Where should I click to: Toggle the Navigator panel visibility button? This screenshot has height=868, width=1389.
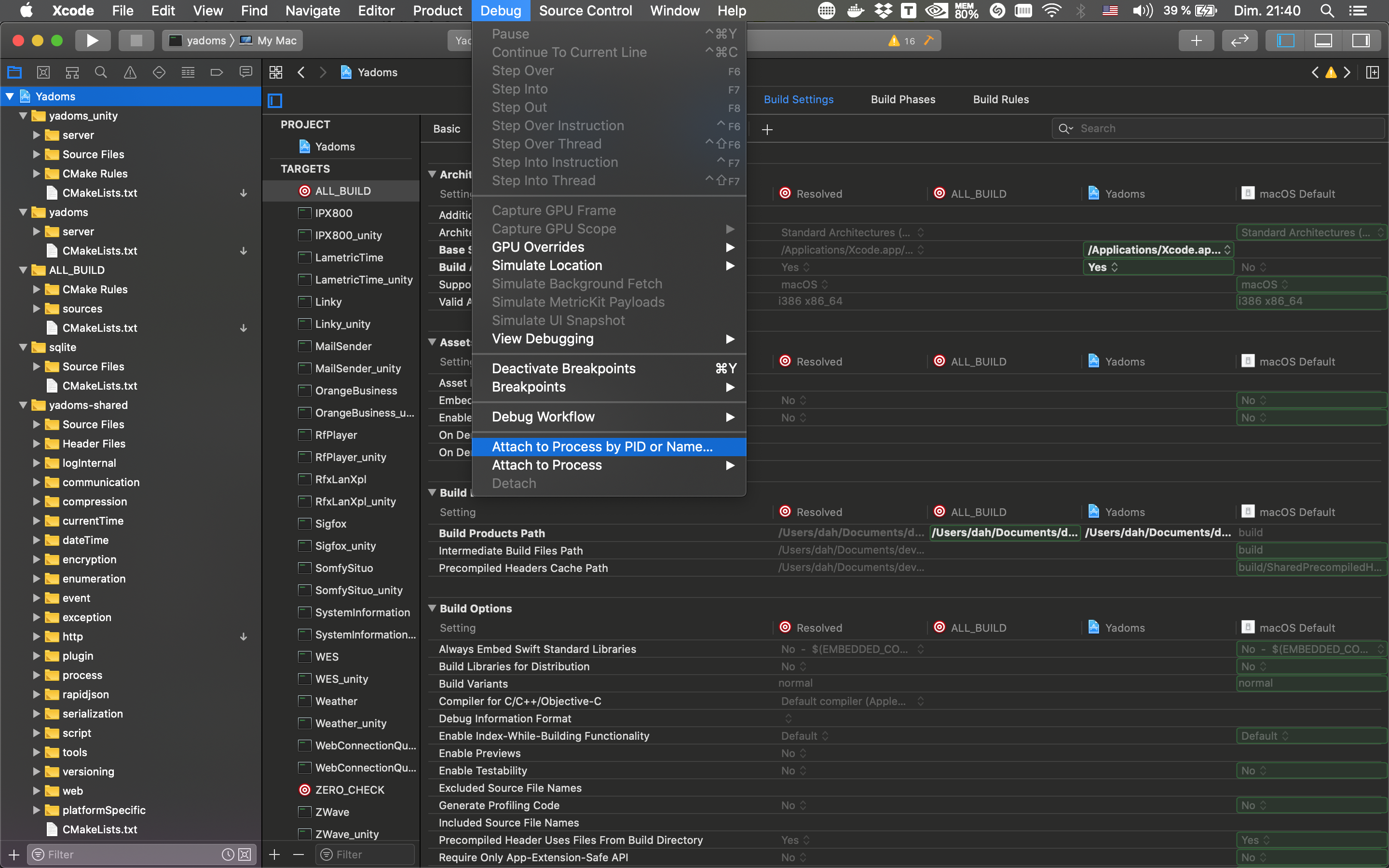[x=1285, y=40]
